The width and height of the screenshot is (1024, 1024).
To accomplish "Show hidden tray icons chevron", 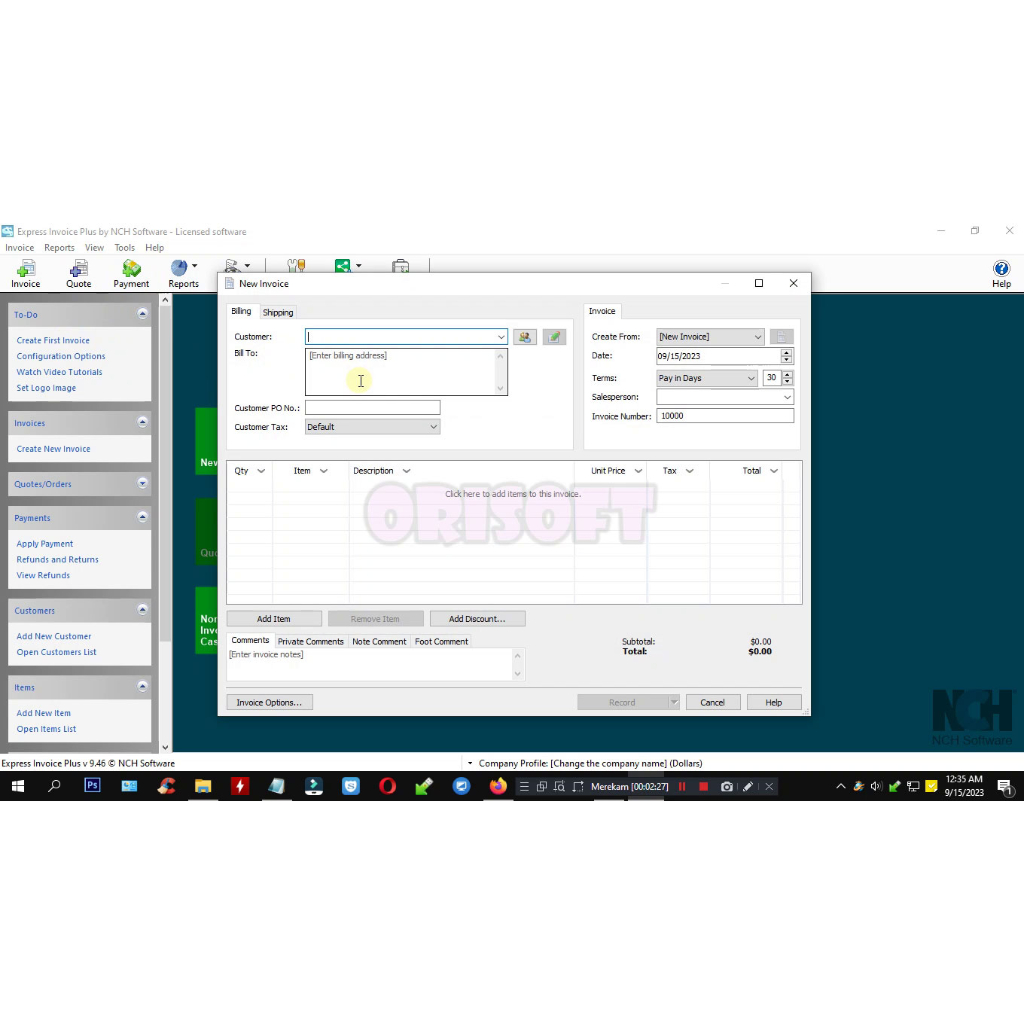I will pos(840,786).
